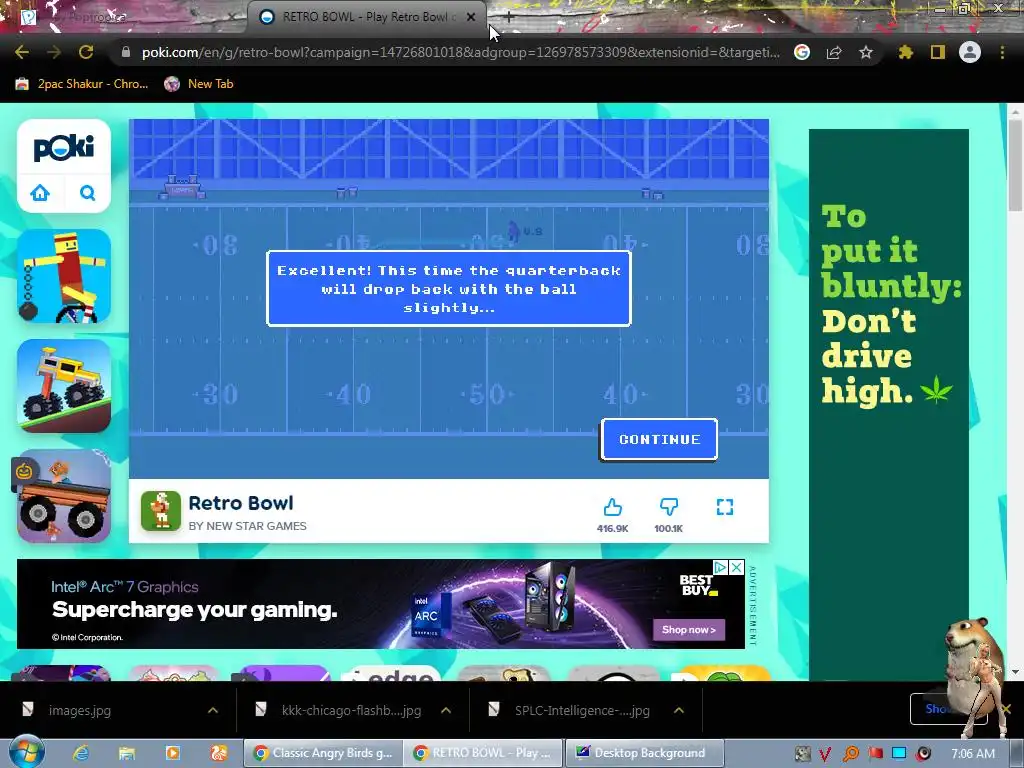The height and width of the screenshot is (768, 1024).
Task: Reload the page with the refresh icon
Action: pos(86,52)
